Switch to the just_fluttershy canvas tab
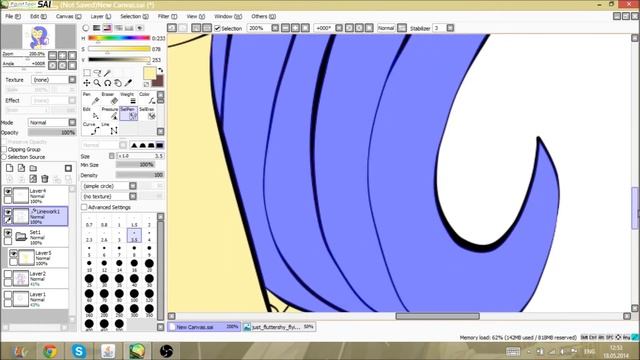 coord(278,327)
